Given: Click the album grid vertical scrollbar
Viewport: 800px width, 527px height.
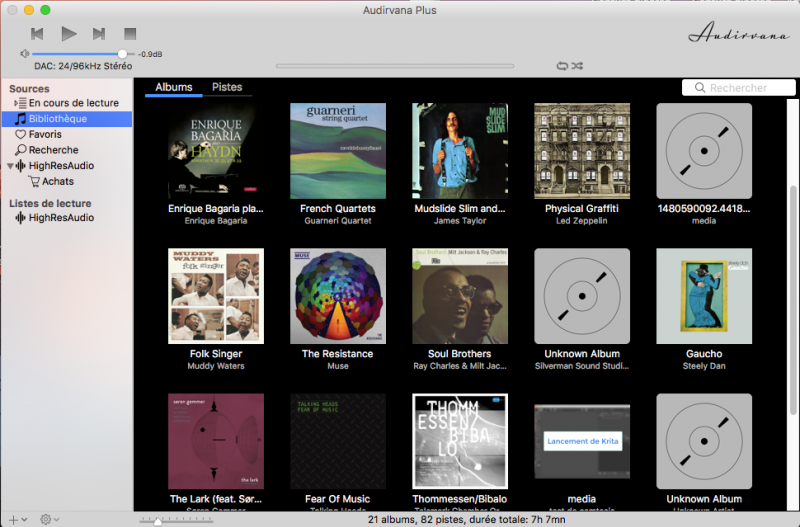Looking at the screenshot, I should click(793, 301).
